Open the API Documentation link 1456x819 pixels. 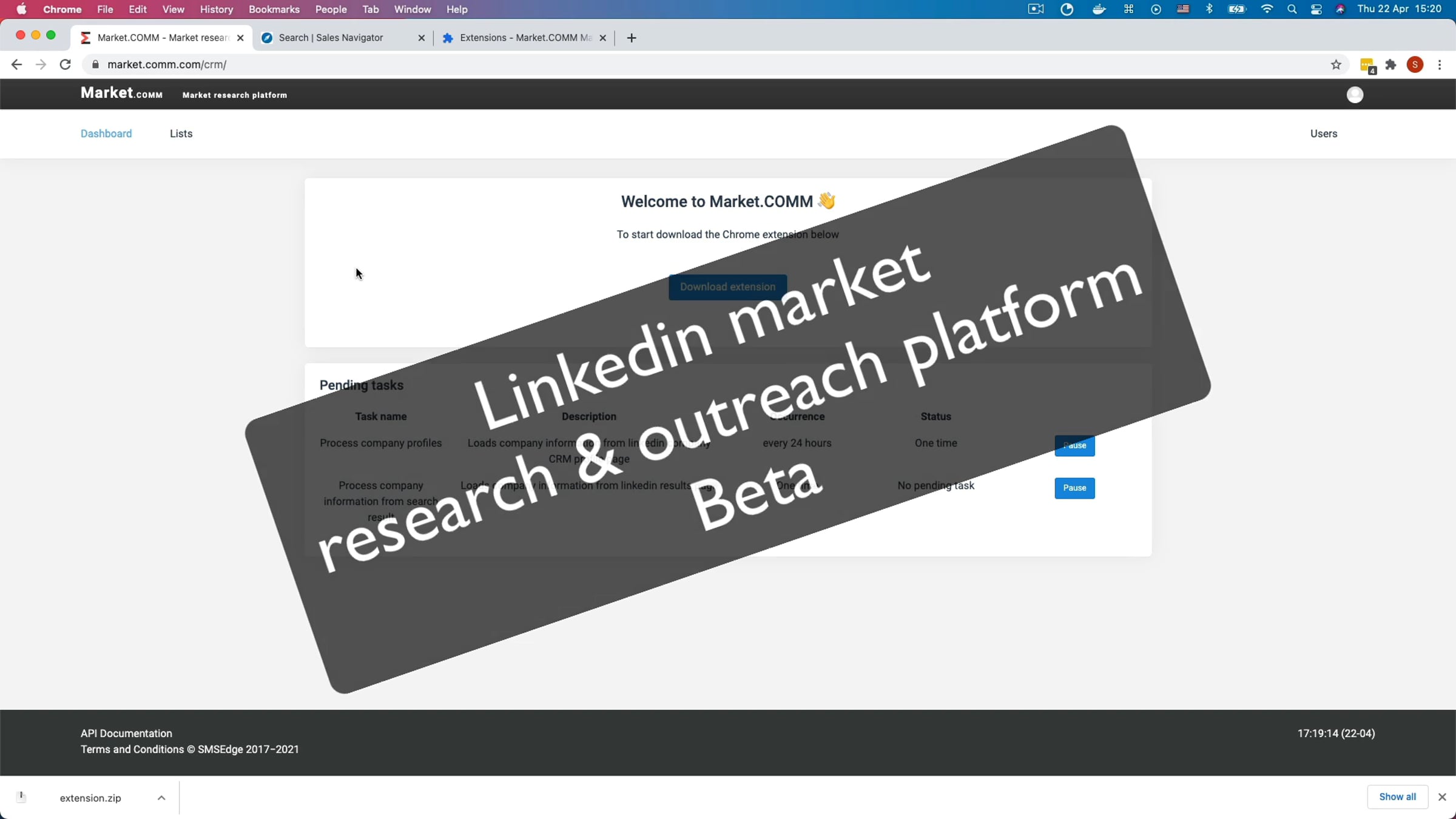pyautogui.click(x=126, y=733)
